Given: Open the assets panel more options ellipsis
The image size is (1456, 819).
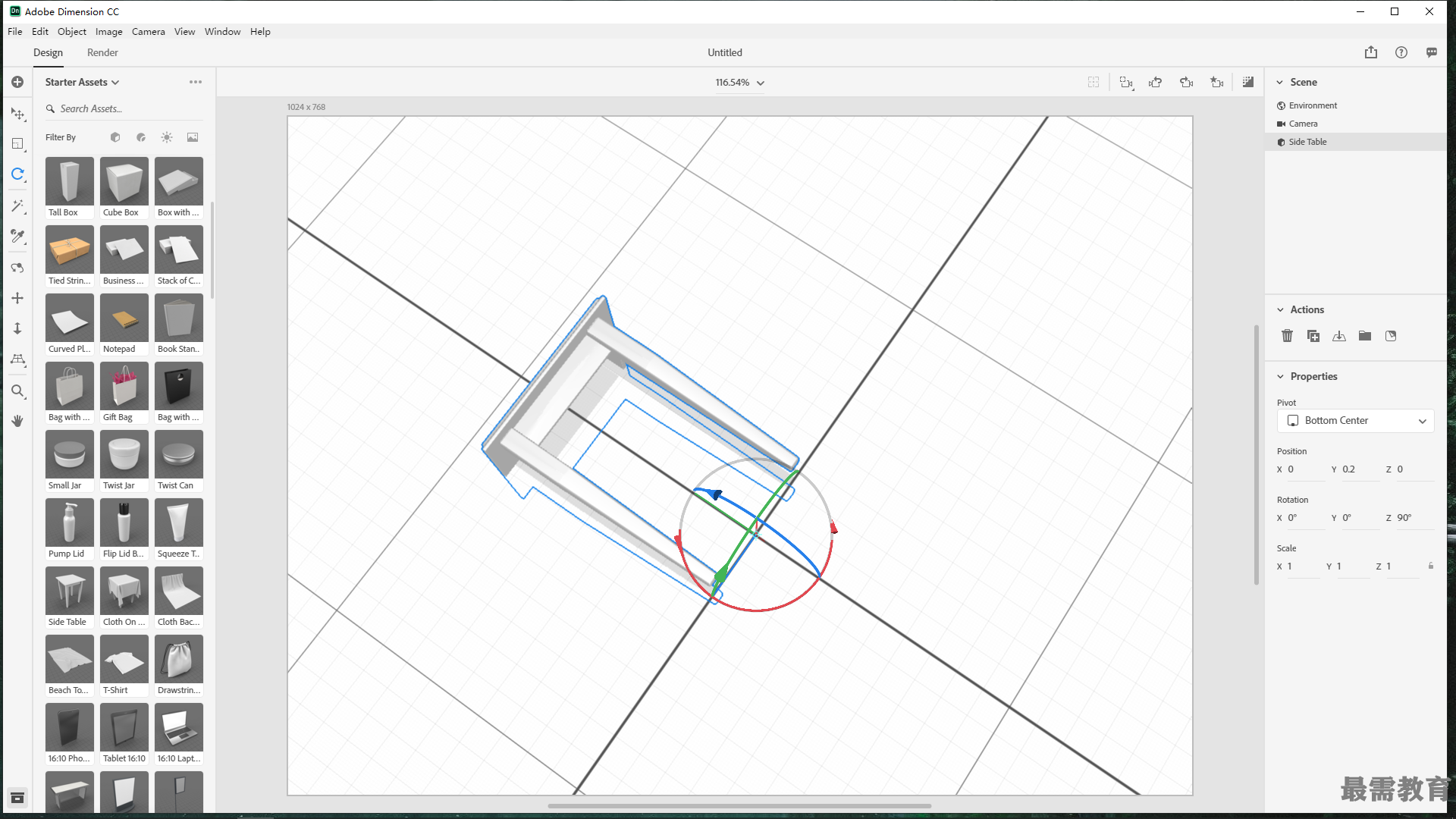Looking at the screenshot, I should (x=196, y=82).
